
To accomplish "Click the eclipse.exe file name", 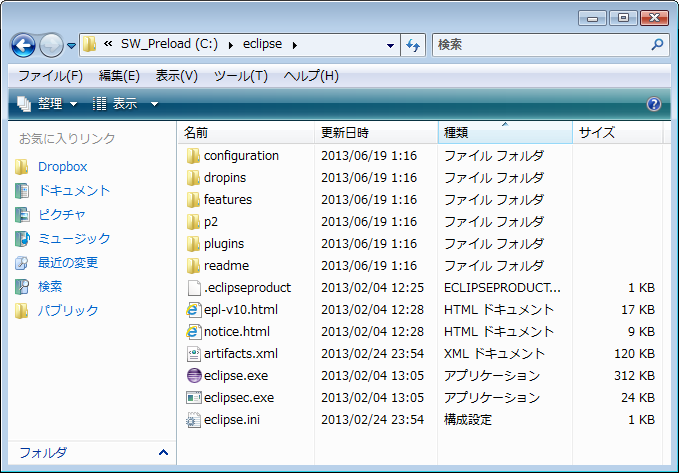I will pos(236,376).
